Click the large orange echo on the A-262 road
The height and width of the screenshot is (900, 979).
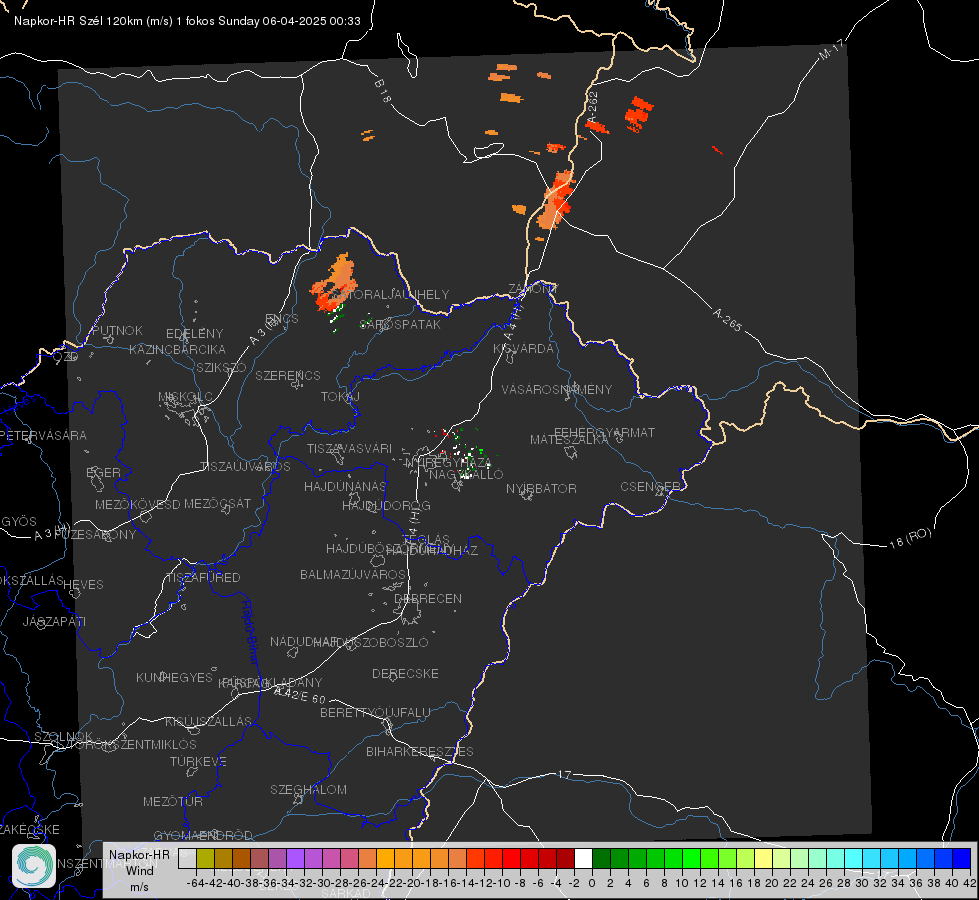(x=554, y=199)
